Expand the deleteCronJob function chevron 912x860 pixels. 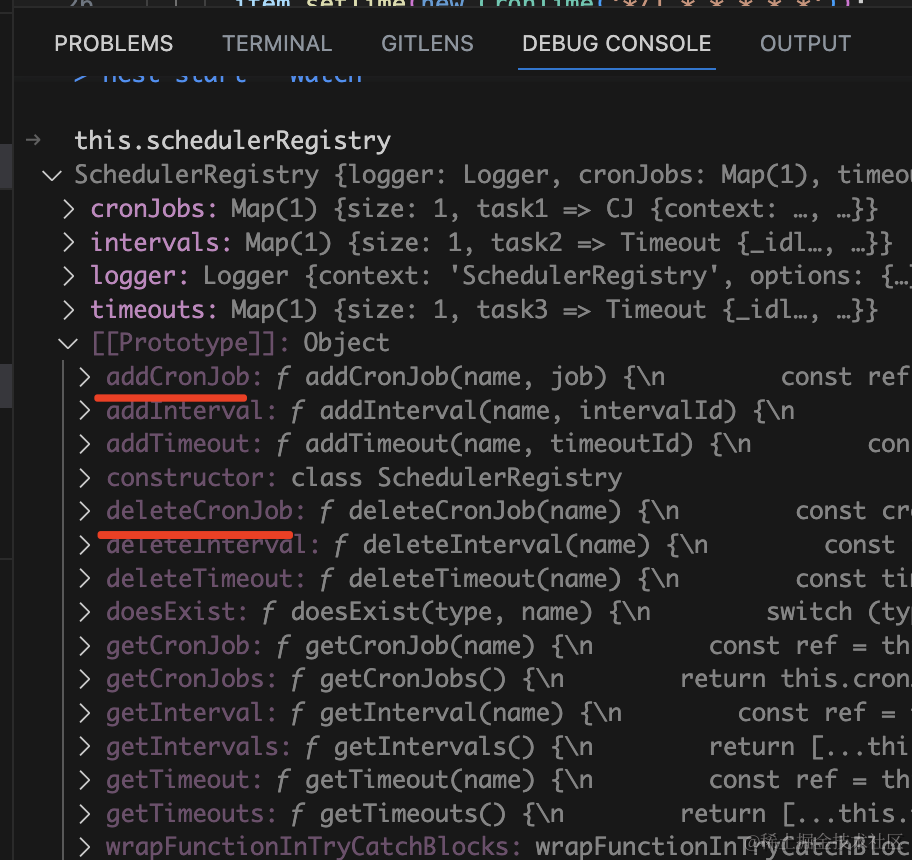[x=86, y=512]
